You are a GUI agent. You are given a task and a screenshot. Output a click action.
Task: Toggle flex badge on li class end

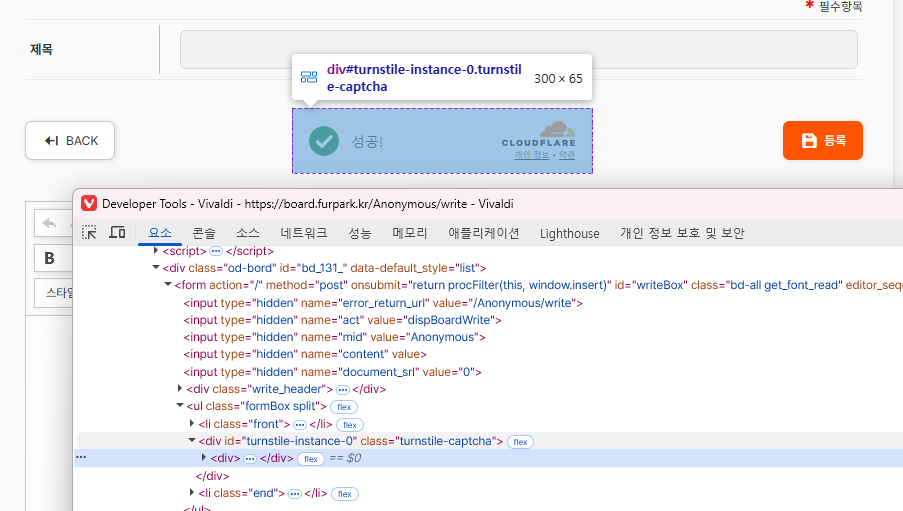click(345, 494)
